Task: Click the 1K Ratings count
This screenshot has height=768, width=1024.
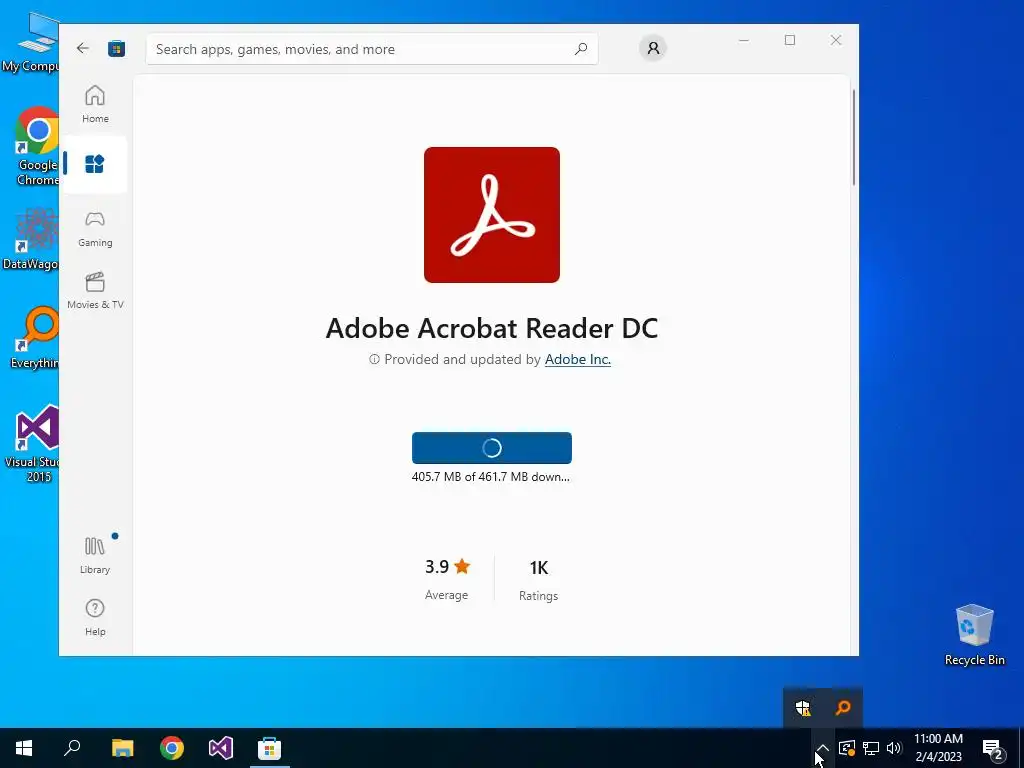Action: [538, 580]
